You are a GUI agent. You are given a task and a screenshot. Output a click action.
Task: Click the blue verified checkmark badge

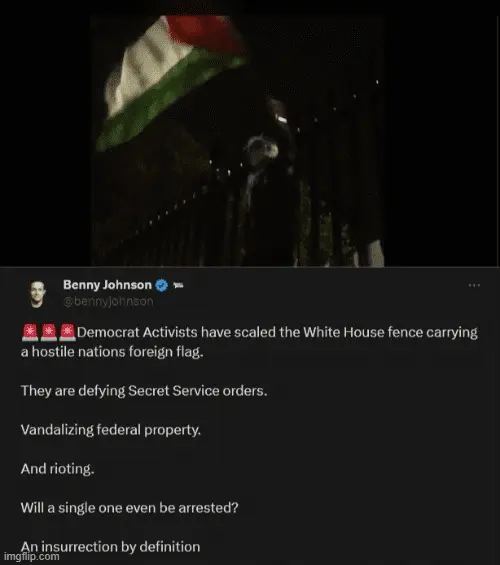coord(161,285)
